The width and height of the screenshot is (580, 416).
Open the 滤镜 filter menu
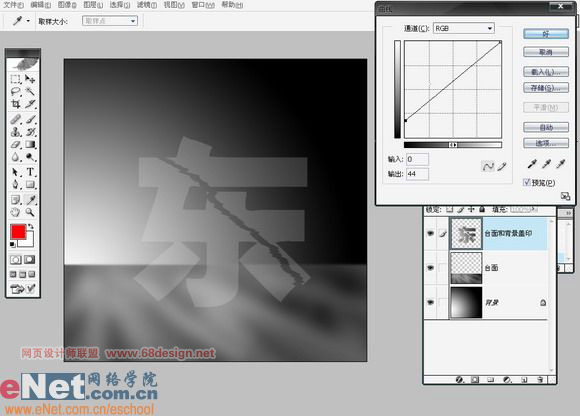click(x=147, y=5)
